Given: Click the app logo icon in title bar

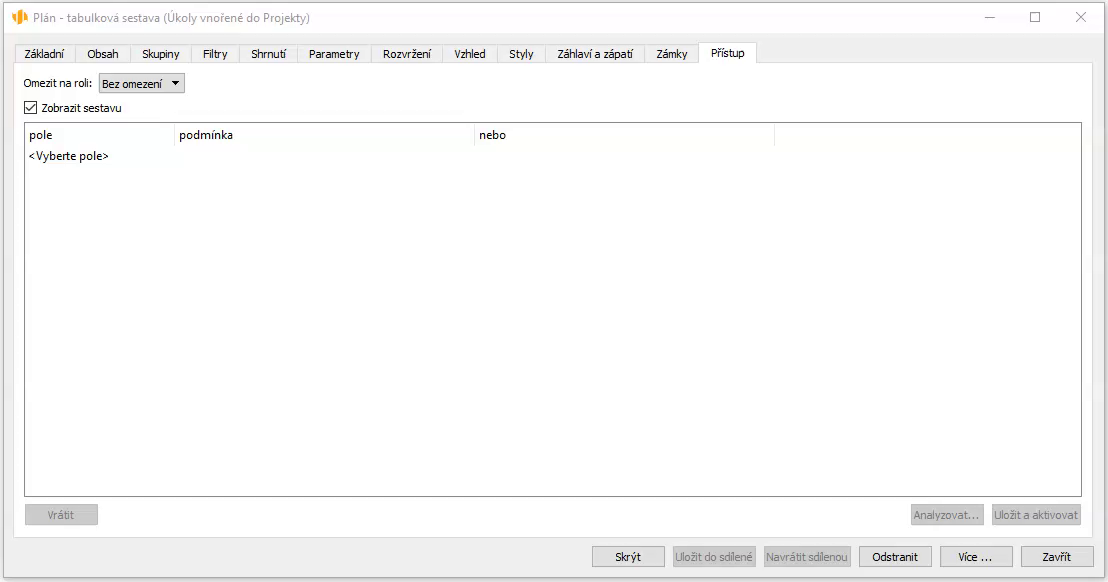Looking at the screenshot, I should (19, 17).
